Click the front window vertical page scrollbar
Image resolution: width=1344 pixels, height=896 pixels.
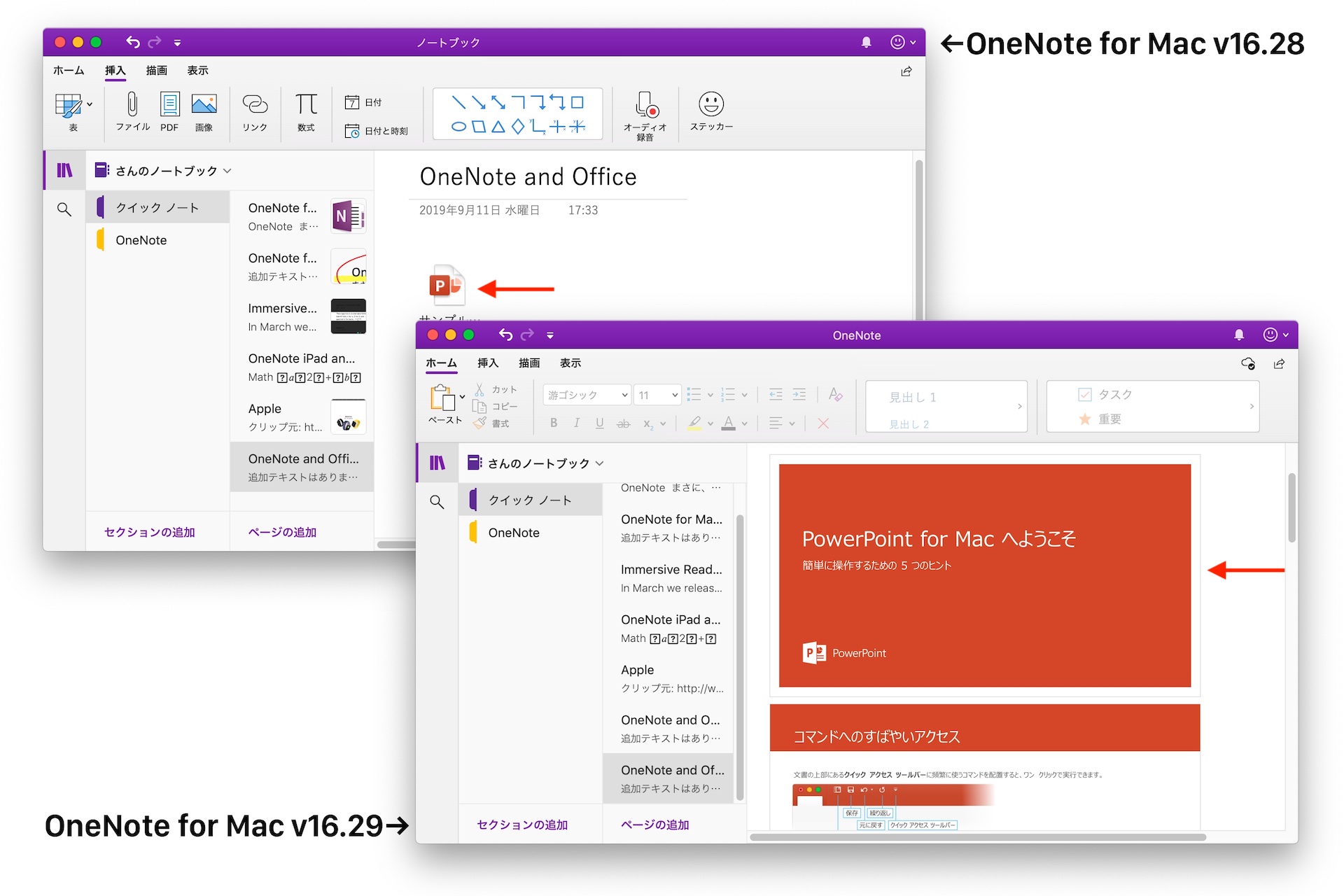pos(1291,507)
